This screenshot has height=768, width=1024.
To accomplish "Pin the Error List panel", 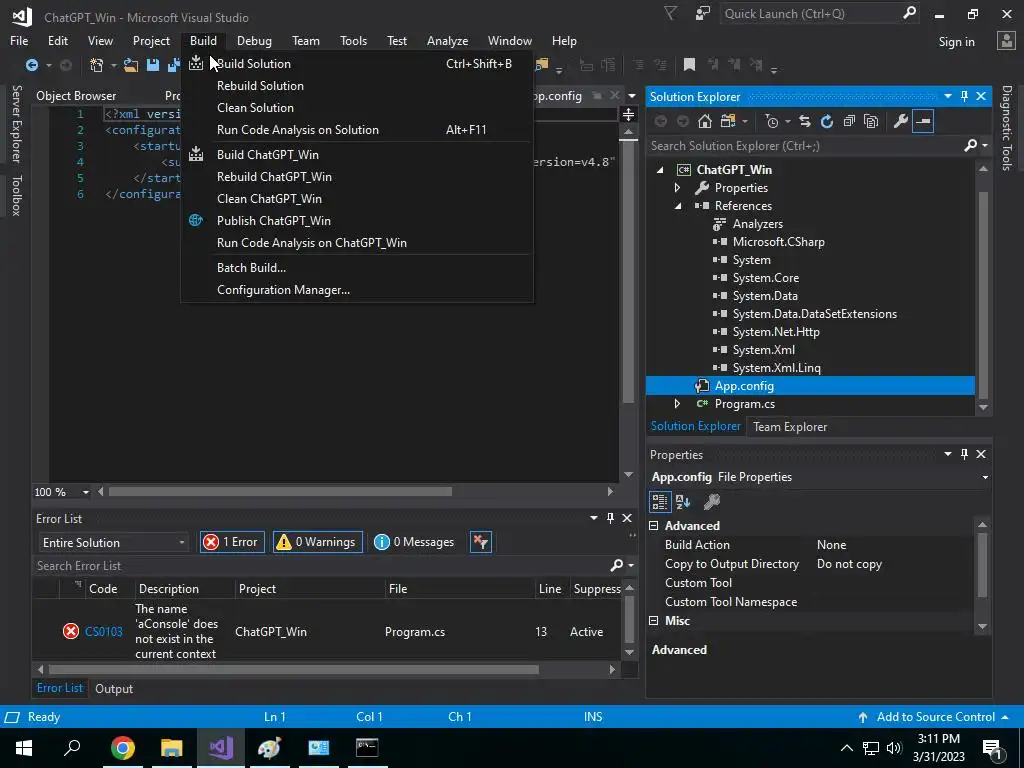I will click(610, 518).
